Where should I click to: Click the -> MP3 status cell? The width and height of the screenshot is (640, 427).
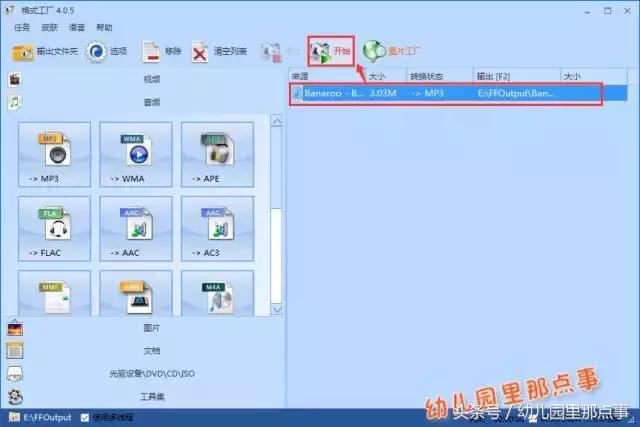(427, 93)
